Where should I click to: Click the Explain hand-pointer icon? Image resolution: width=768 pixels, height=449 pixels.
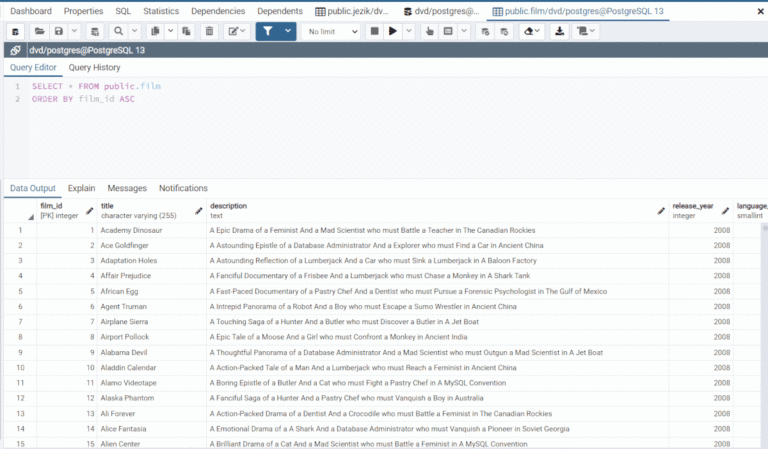(430, 32)
